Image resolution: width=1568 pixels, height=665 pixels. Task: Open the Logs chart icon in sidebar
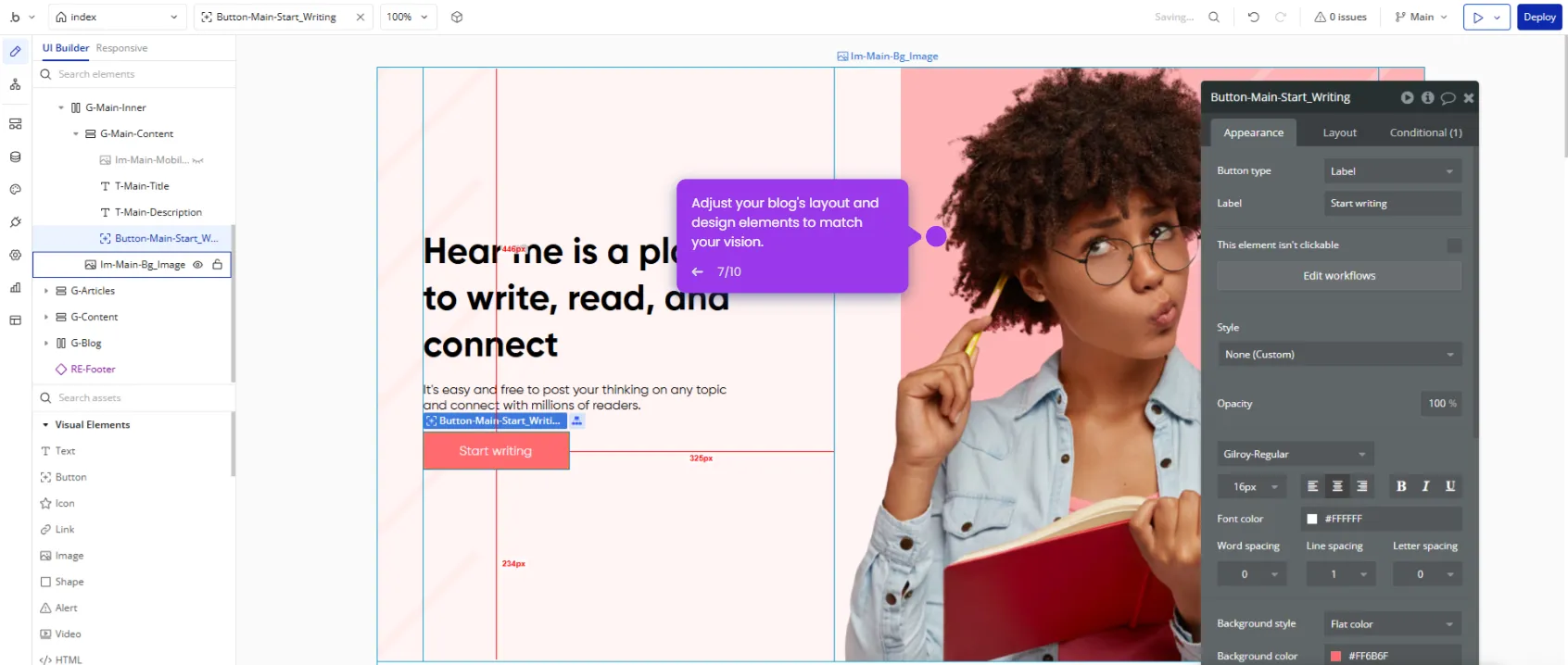coord(16,288)
